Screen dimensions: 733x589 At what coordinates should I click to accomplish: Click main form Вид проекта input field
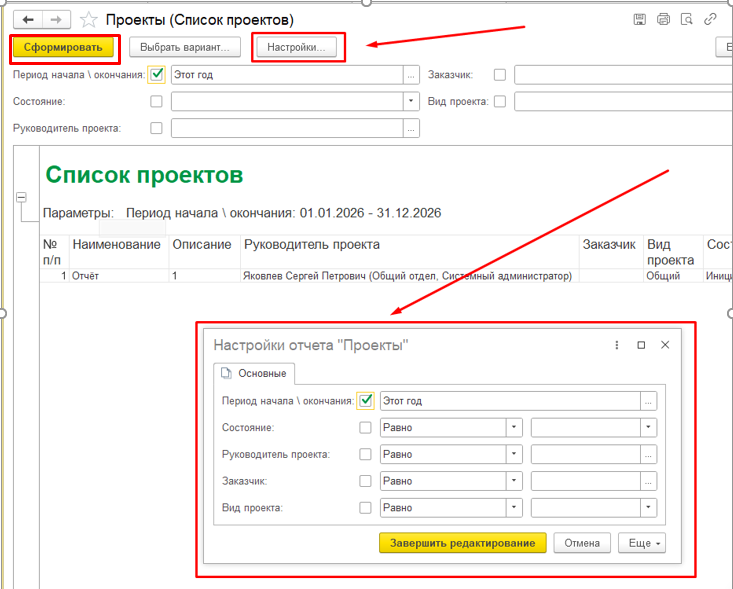[623, 101]
